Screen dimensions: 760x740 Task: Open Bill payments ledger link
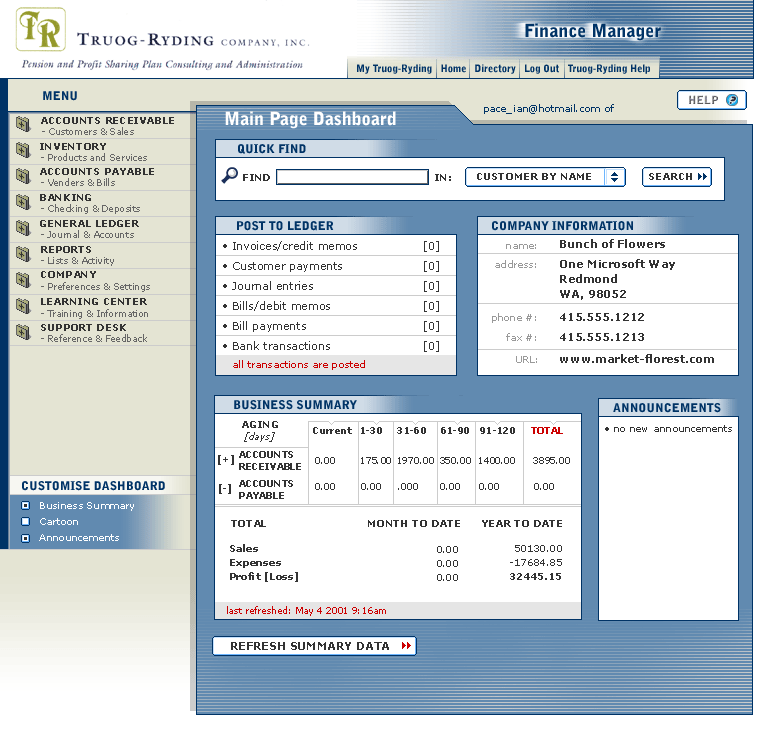click(x=269, y=326)
